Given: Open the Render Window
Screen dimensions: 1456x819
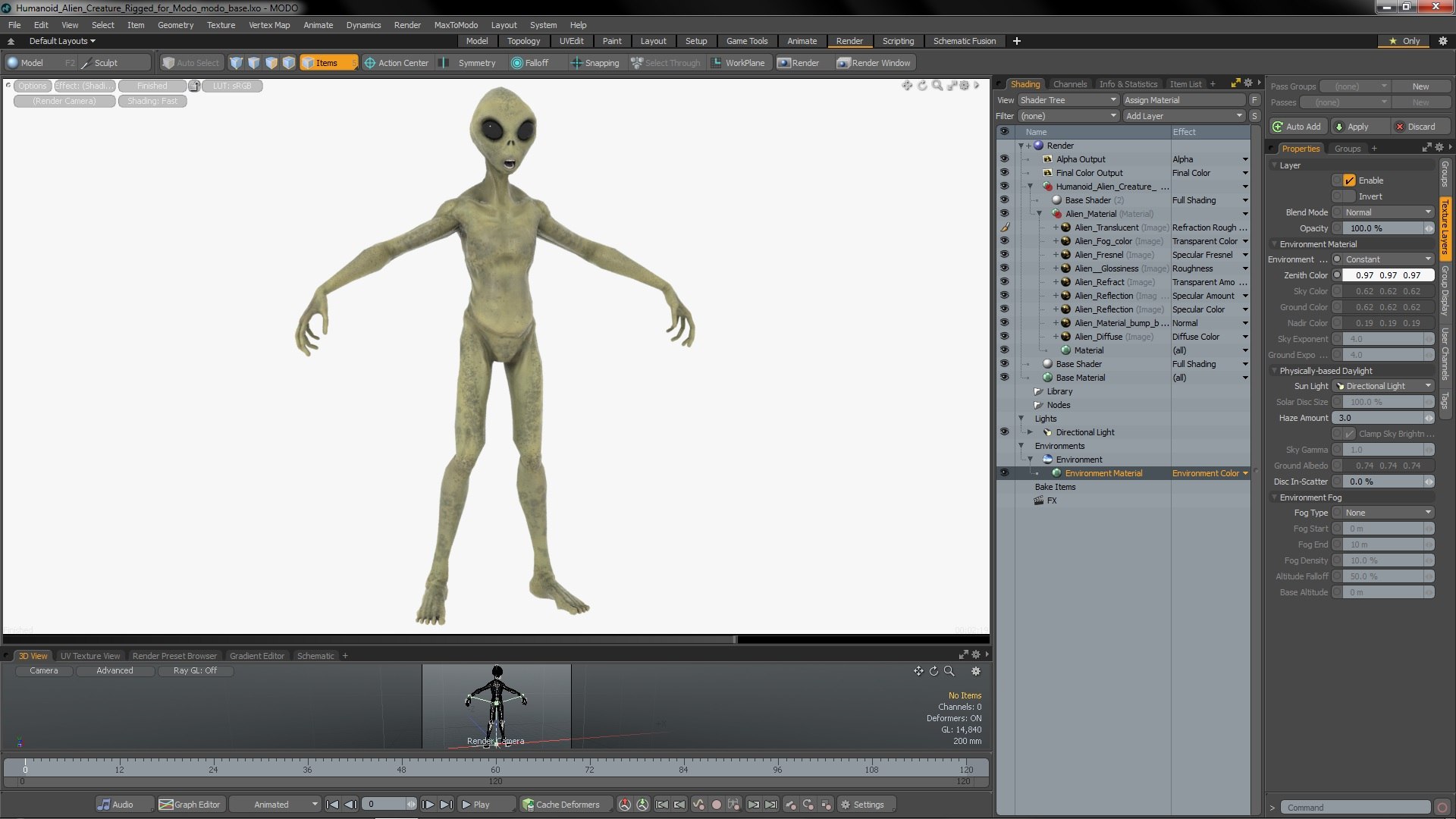Looking at the screenshot, I should (874, 63).
